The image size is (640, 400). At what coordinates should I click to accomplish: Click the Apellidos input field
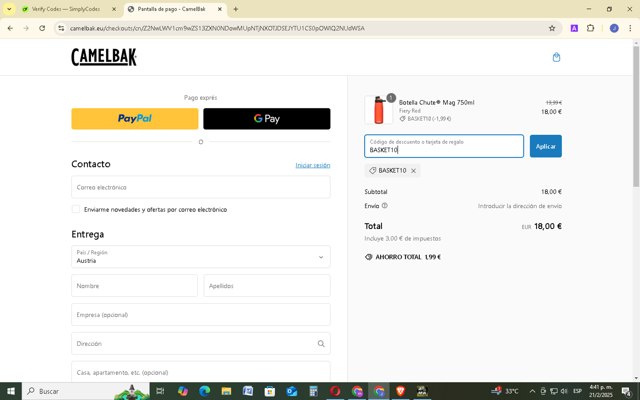267,286
